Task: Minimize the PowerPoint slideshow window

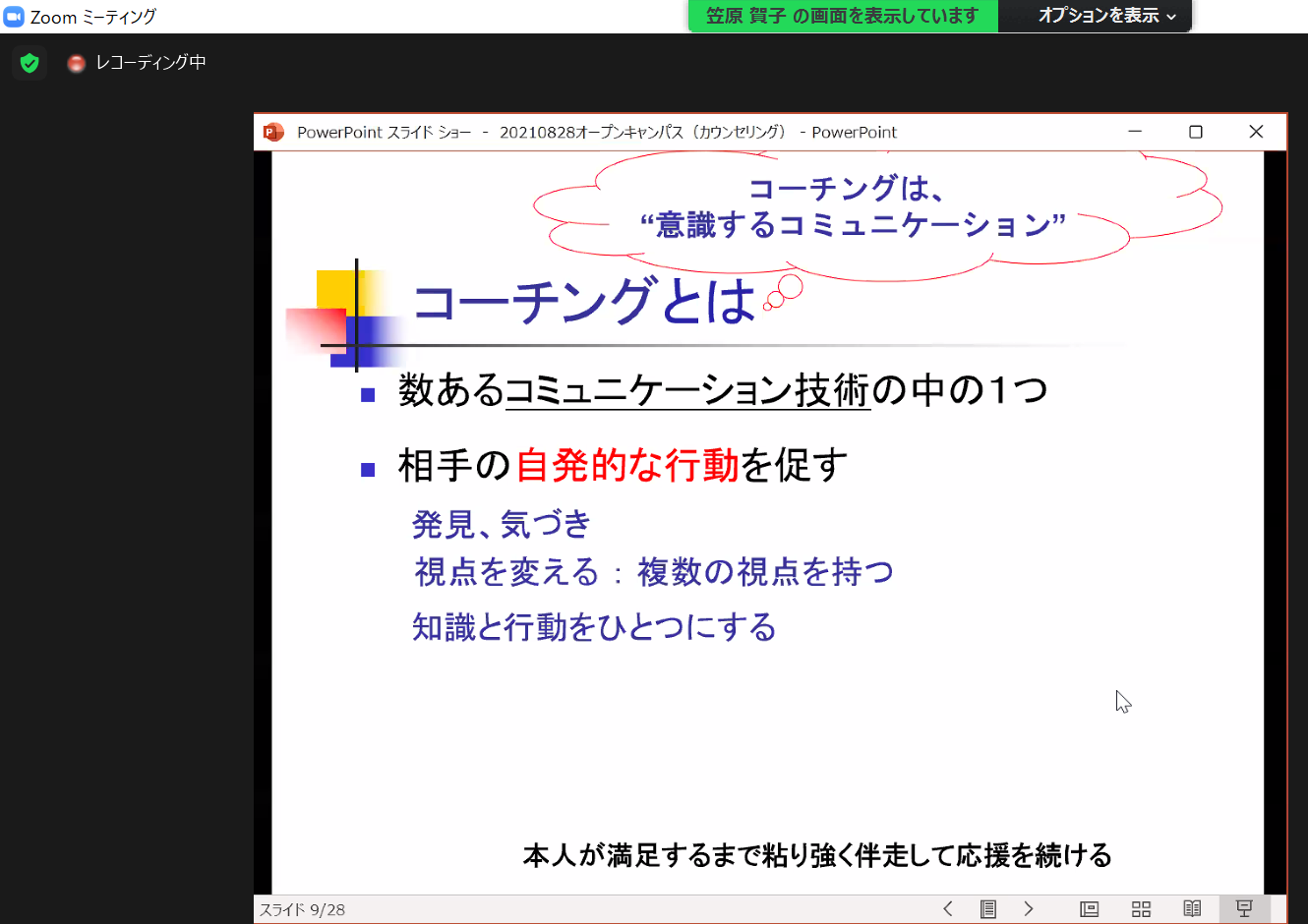Action: 1135,132
